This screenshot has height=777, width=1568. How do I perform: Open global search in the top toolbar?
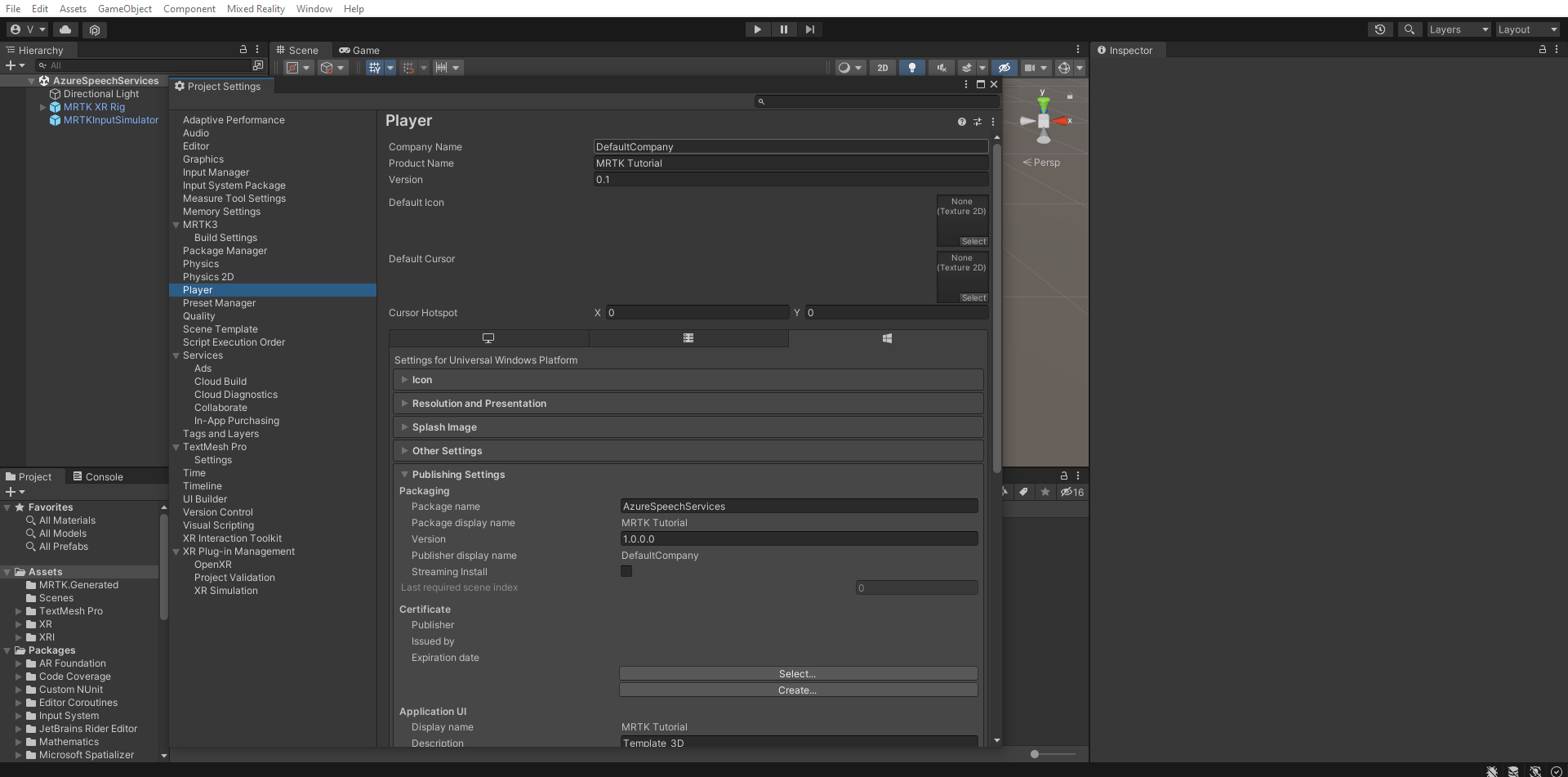[x=1409, y=29]
